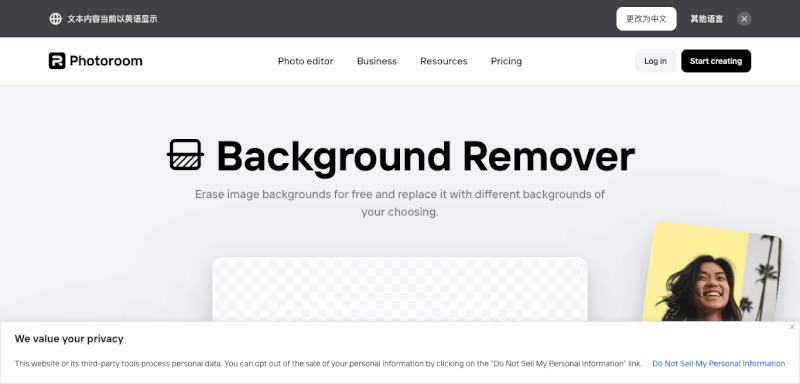Click the Background Remover heading icon
The image size is (800, 384).
(185, 155)
